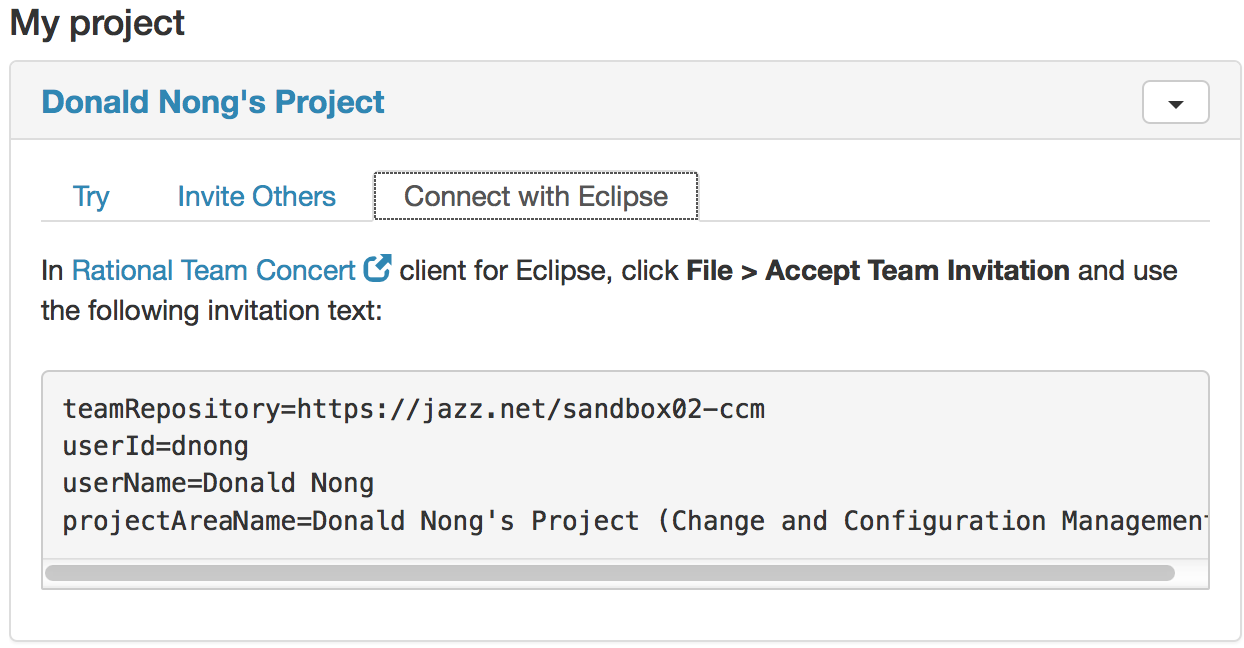
Task: Click the My project heading
Action: click(x=97, y=24)
